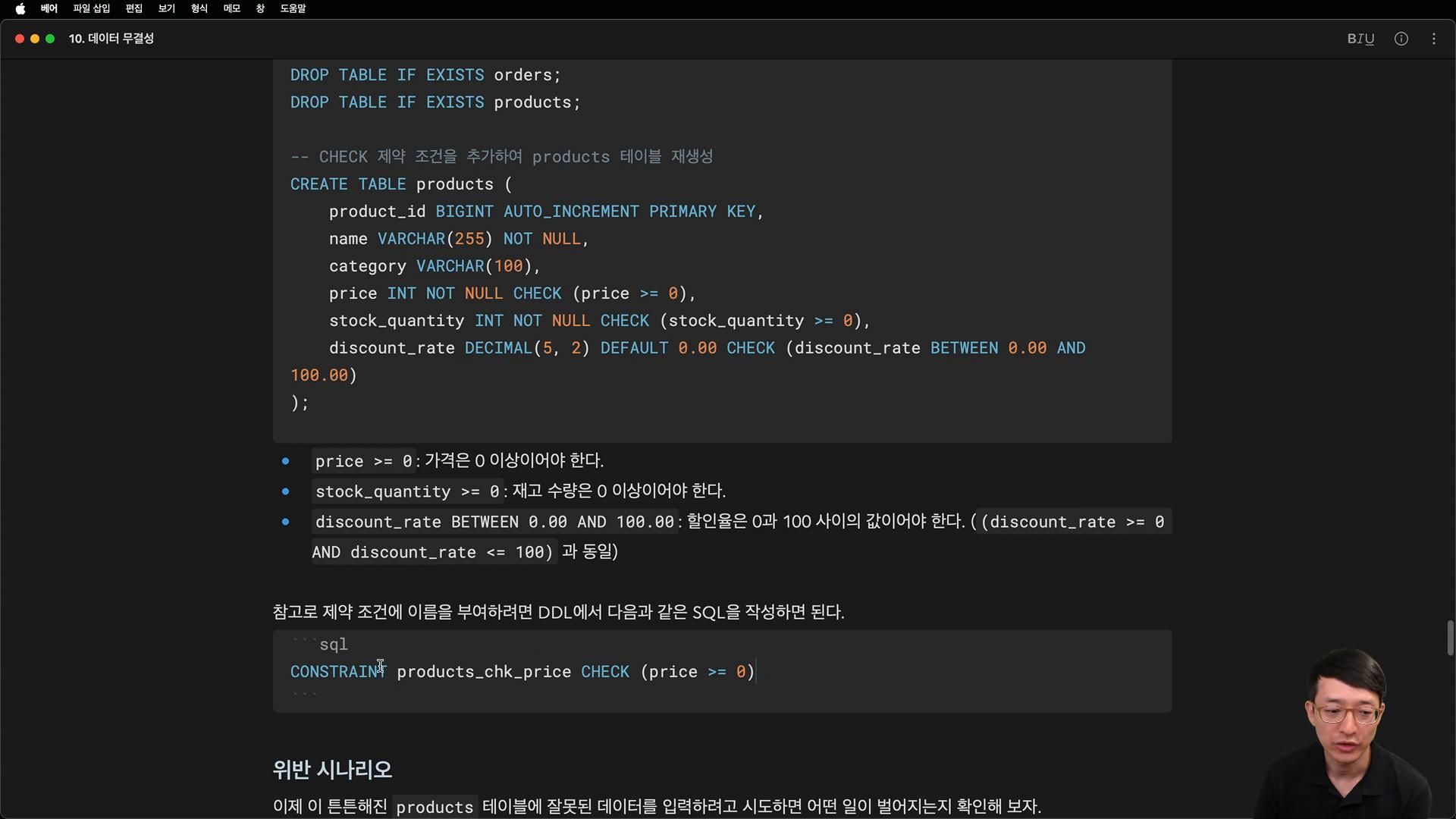Maximize the note window with green button
This screenshot has width=1456, height=819.
point(50,39)
